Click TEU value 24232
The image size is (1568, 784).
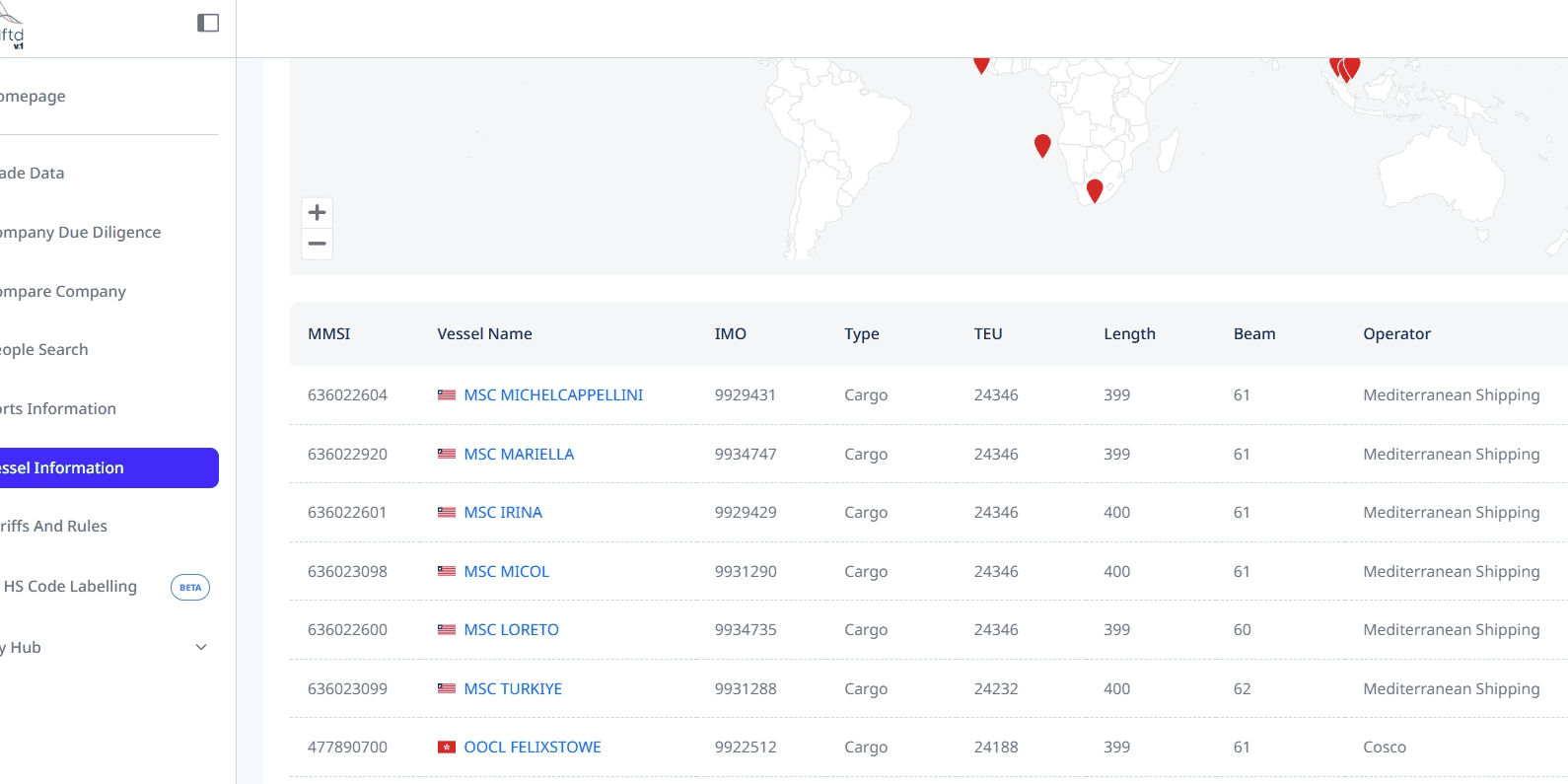[x=996, y=688]
